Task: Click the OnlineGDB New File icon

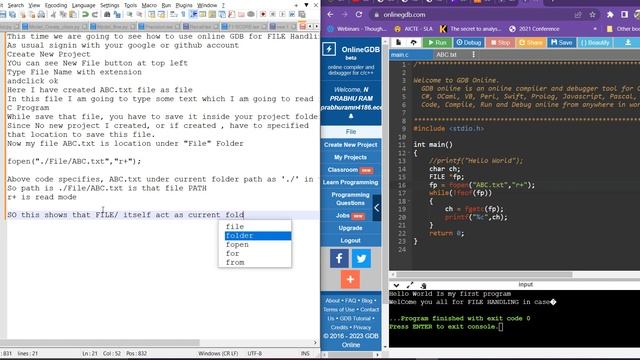Action: click(398, 42)
